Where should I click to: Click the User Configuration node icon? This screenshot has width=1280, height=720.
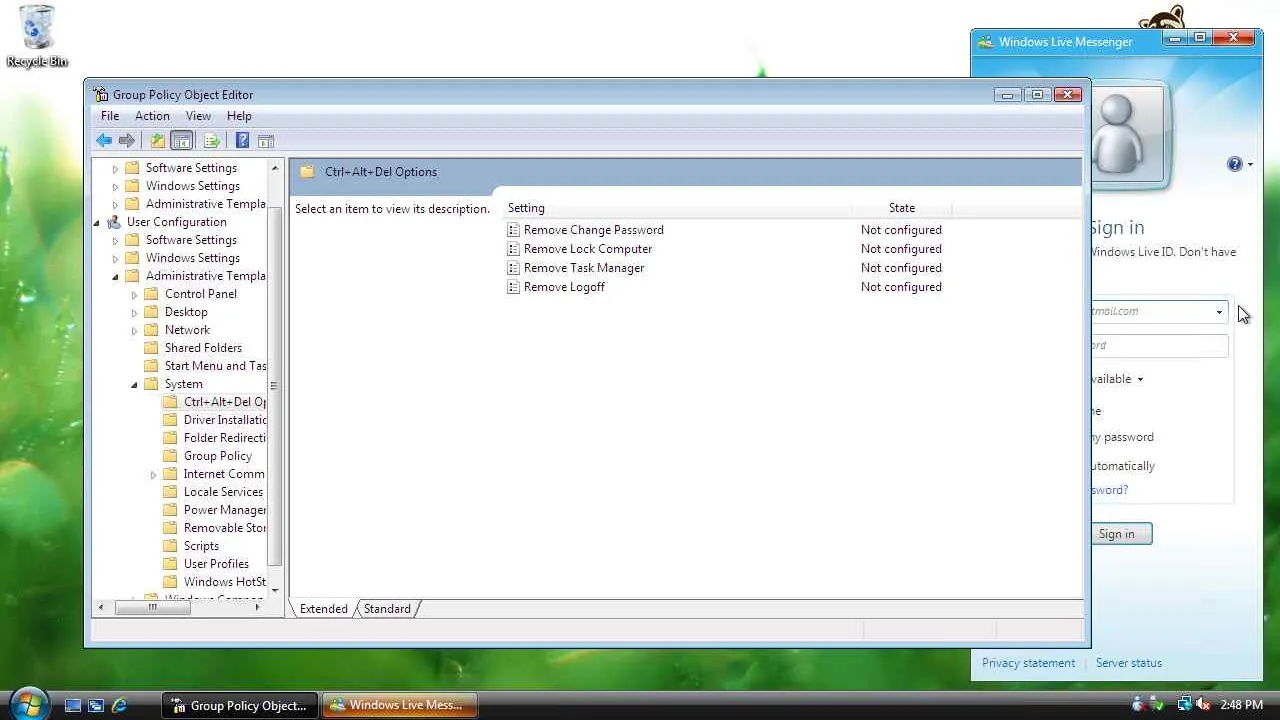coord(114,222)
